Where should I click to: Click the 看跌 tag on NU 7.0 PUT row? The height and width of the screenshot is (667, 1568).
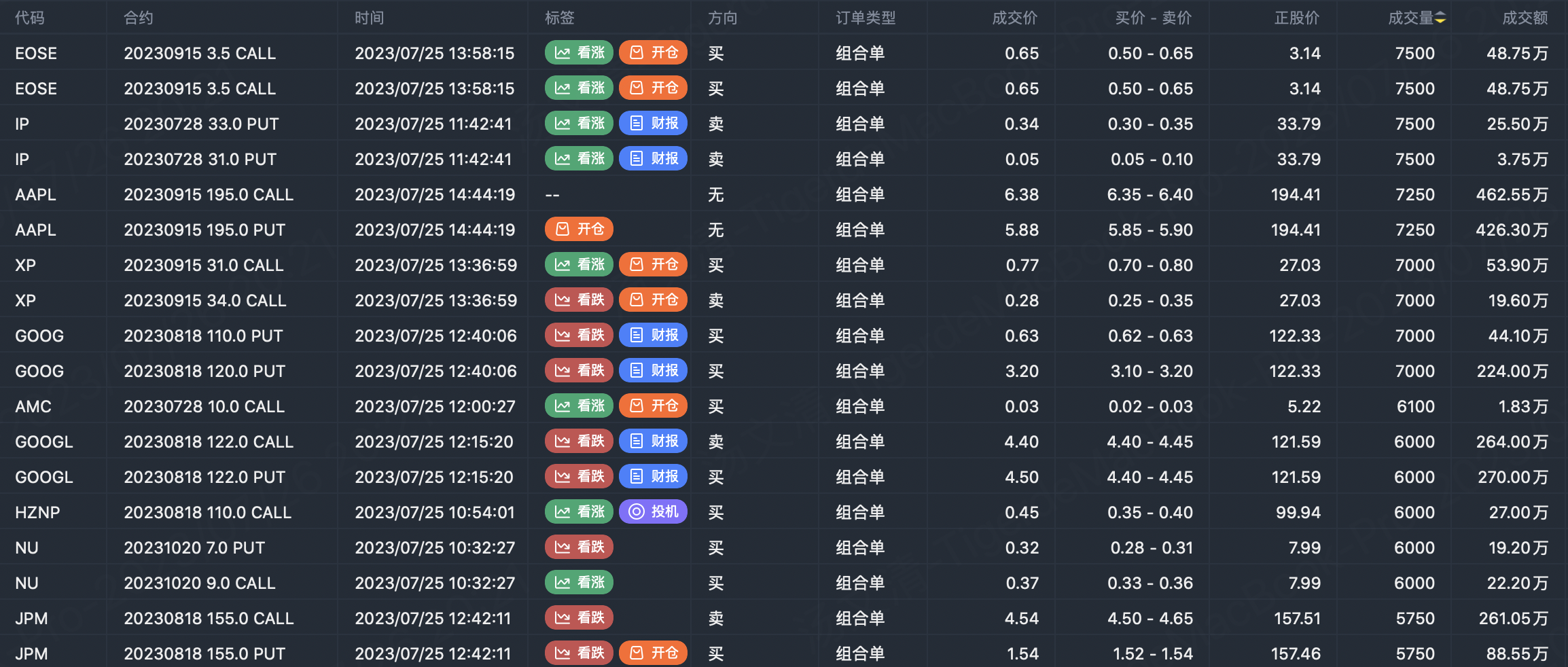[x=579, y=547]
